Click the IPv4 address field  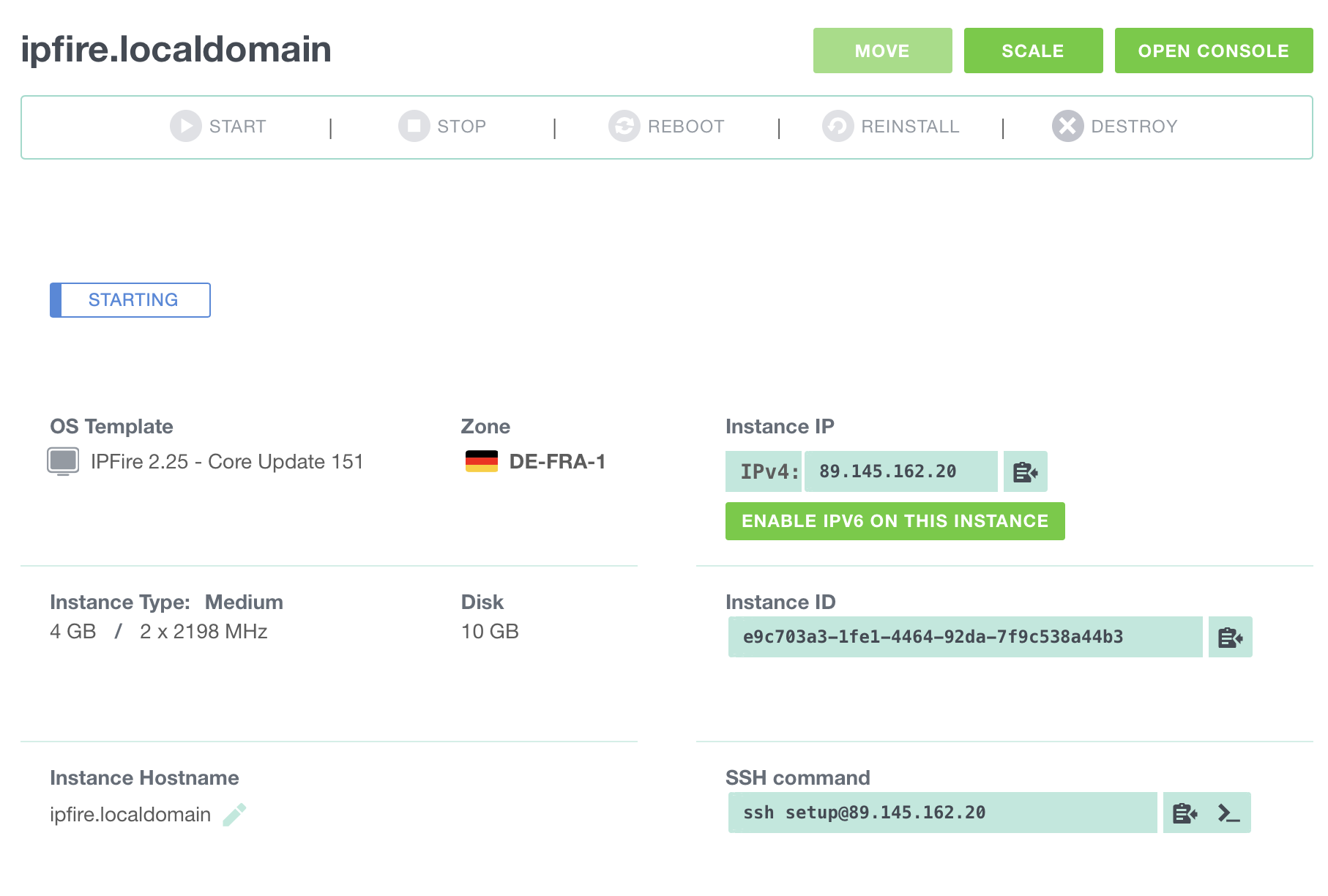901,471
